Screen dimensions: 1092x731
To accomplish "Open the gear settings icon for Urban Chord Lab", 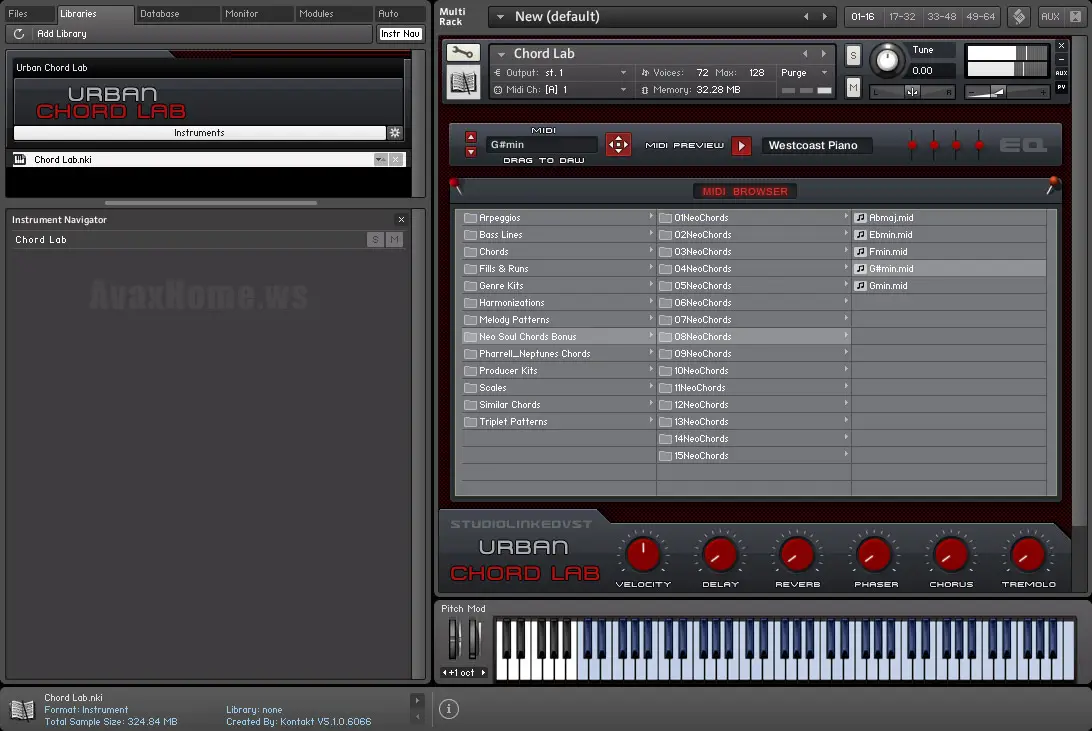I will click(395, 132).
